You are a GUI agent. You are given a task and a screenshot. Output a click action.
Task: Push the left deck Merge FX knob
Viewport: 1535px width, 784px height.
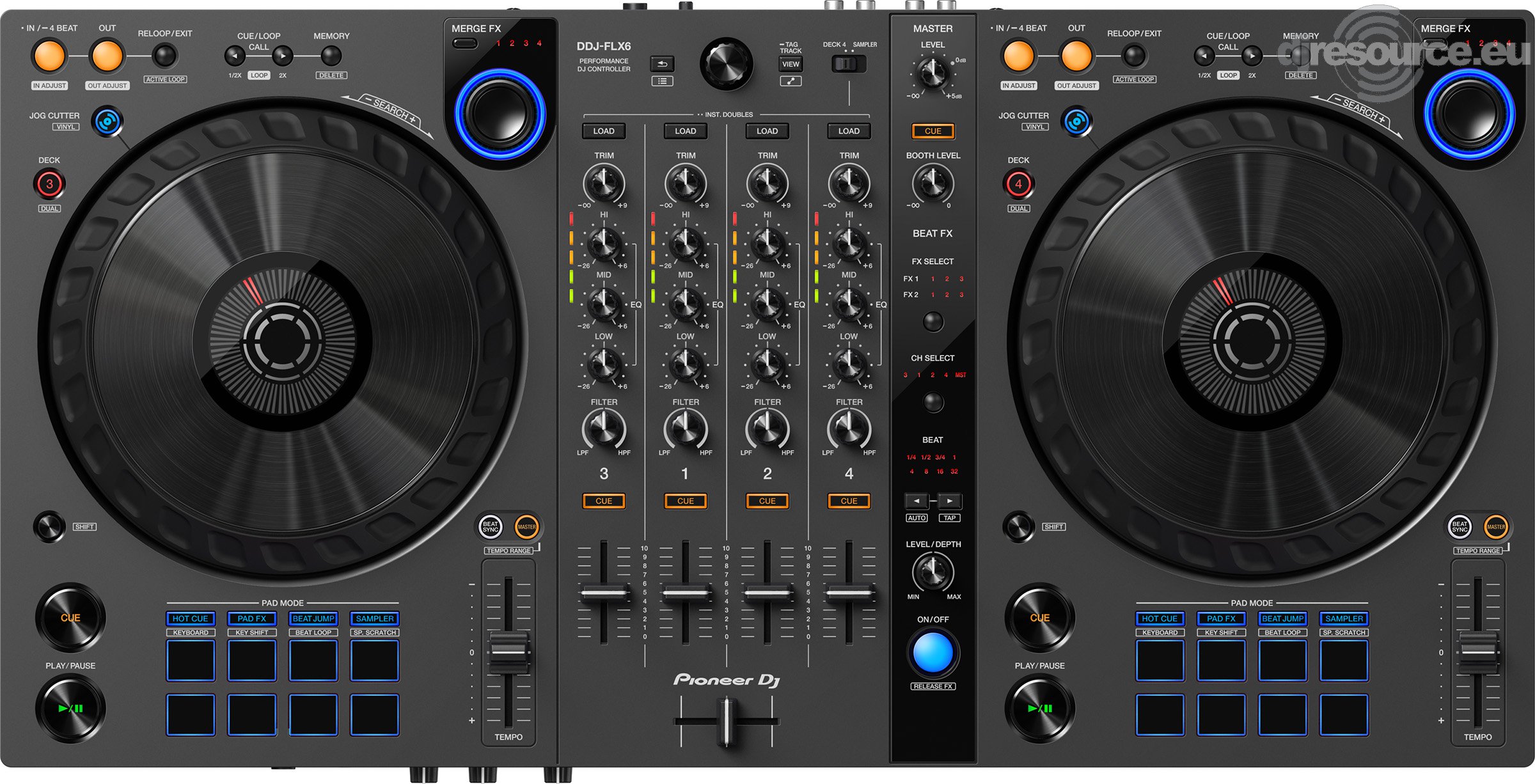tap(500, 114)
